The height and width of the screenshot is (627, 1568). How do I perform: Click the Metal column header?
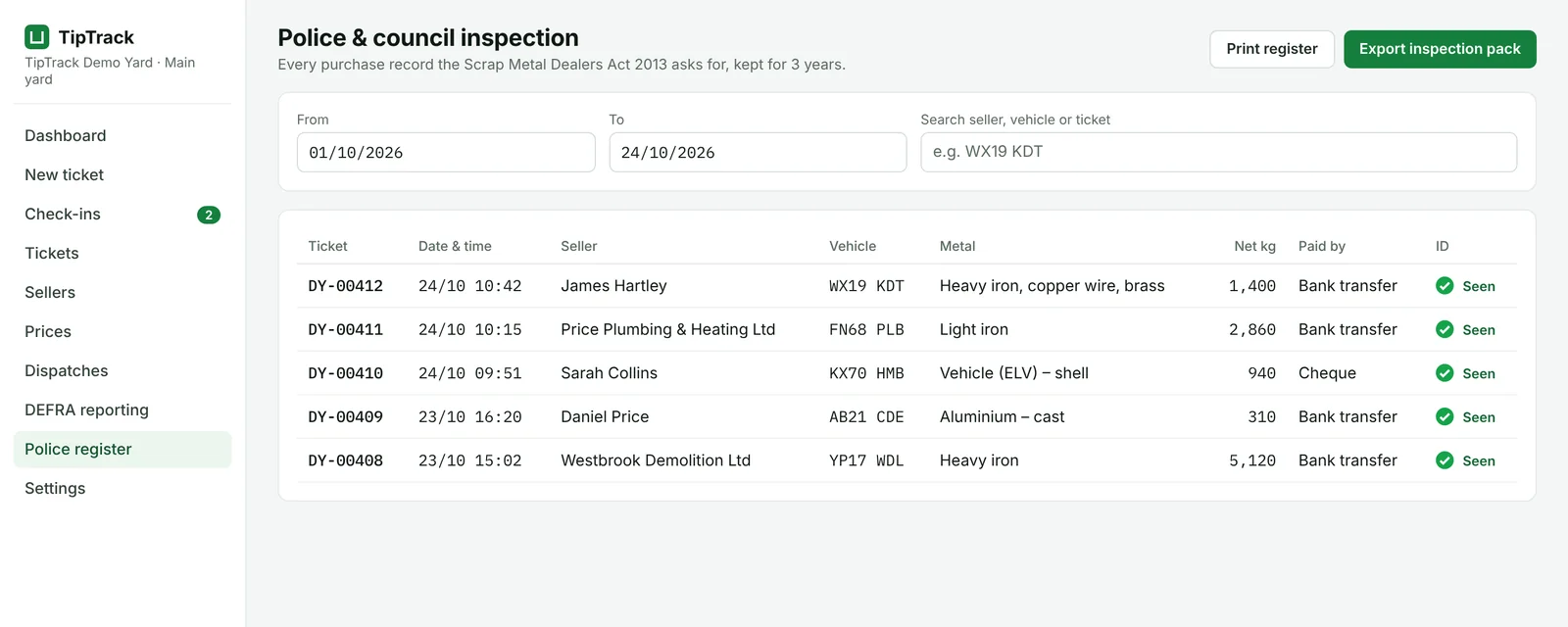click(957, 246)
